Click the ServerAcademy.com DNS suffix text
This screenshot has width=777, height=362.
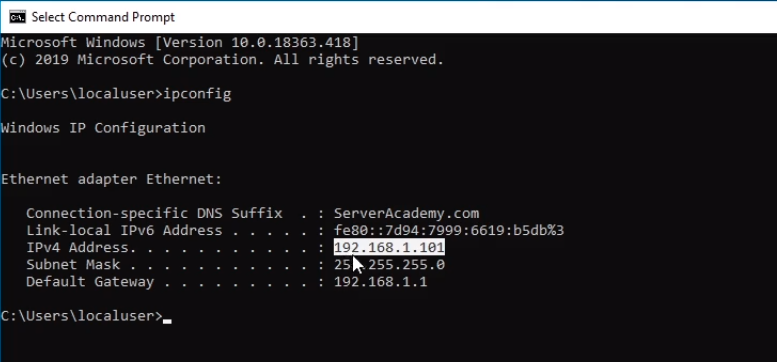tap(406, 213)
